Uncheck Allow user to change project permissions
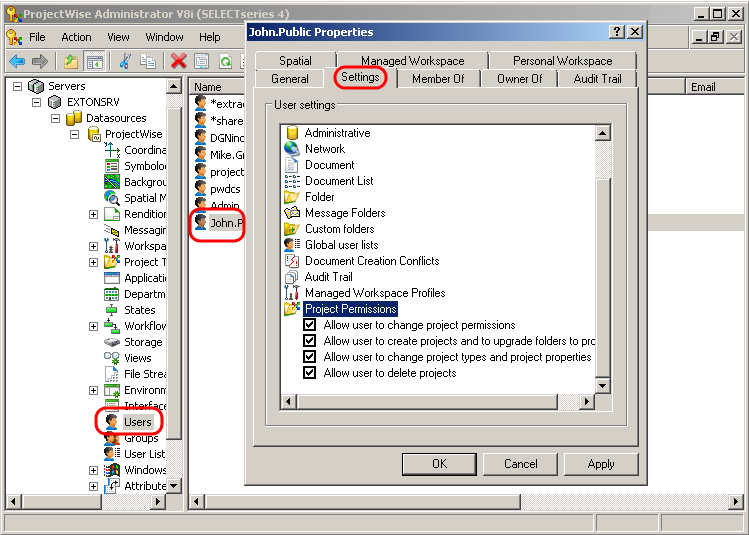Image resolution: width=749 pixels, height=535 pixels. [310, 325]
